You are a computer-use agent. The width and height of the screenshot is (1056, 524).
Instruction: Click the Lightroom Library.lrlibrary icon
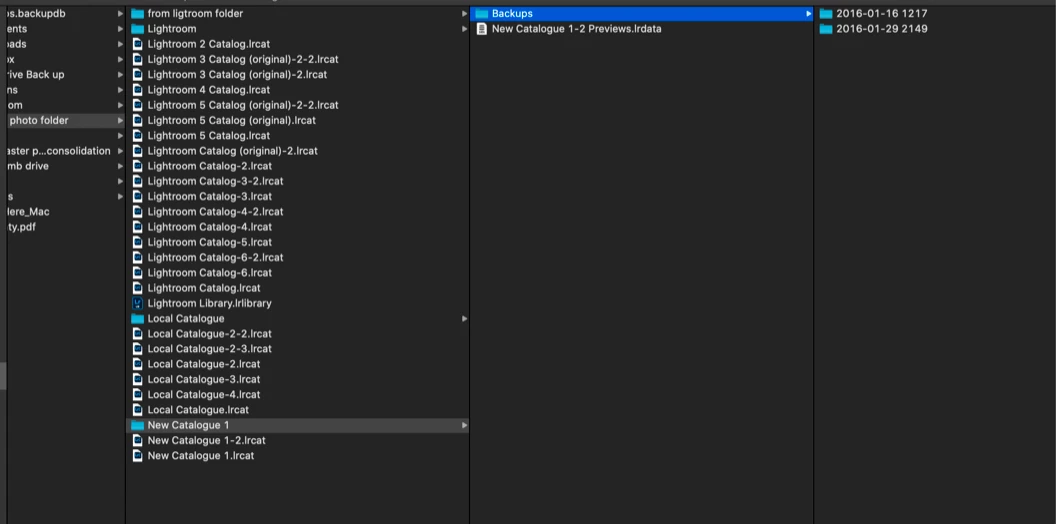(x=137, y=303)
